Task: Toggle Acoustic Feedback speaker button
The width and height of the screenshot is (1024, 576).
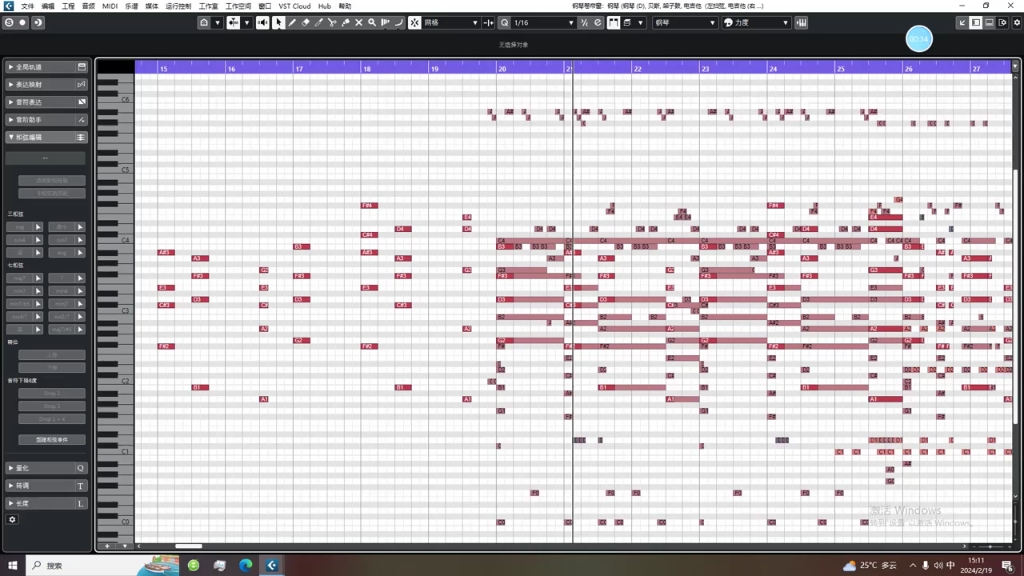Action: coord(263,23)
